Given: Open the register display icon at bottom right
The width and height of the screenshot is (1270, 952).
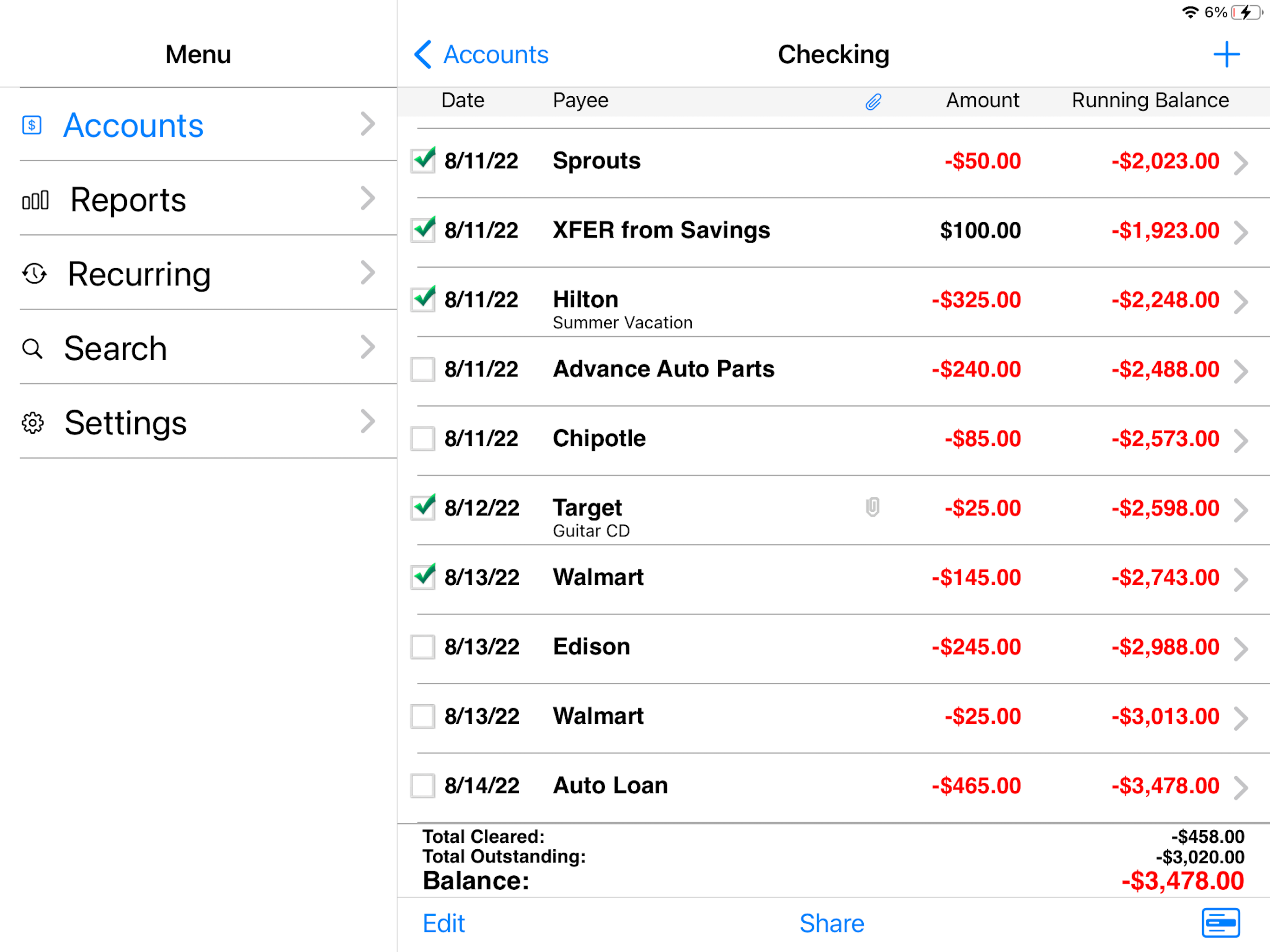Looking at the screenshot, I should pos(1220,923).
